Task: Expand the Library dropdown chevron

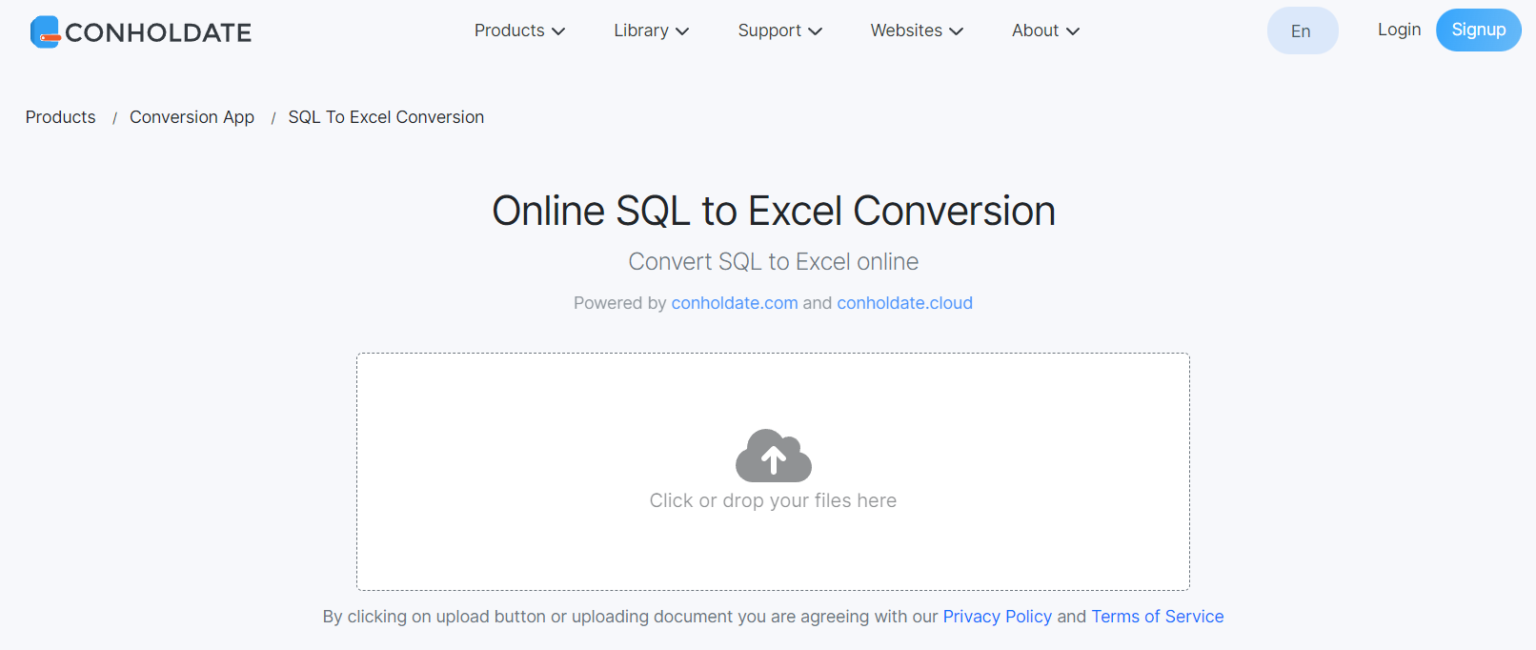Action: 684,31
